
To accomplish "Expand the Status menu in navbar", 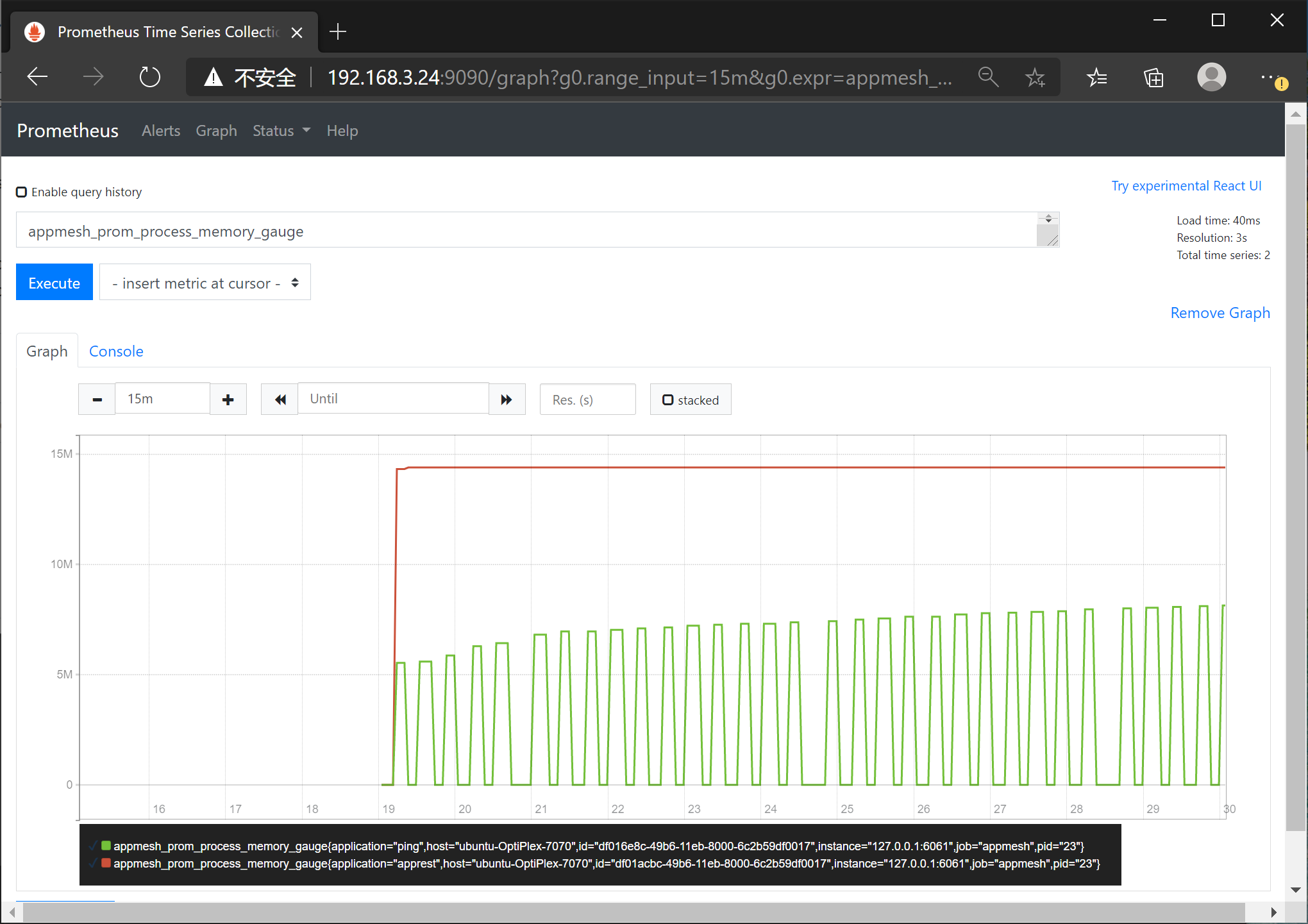I will coord(281,131).
